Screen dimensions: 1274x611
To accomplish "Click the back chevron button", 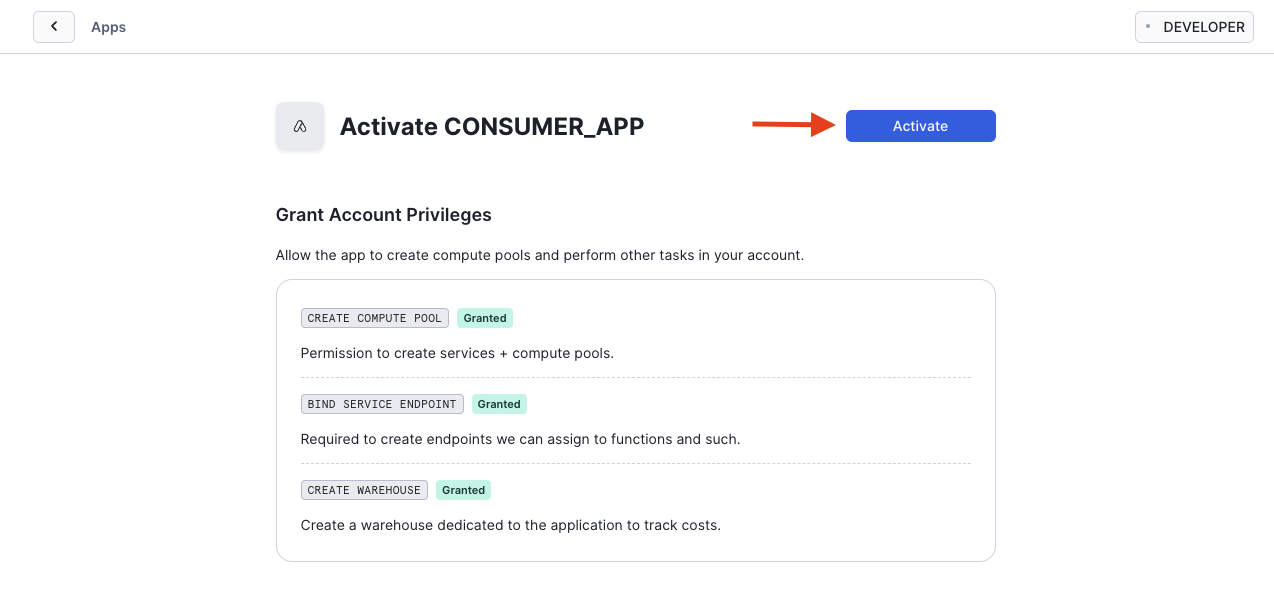I will point(54,27).
